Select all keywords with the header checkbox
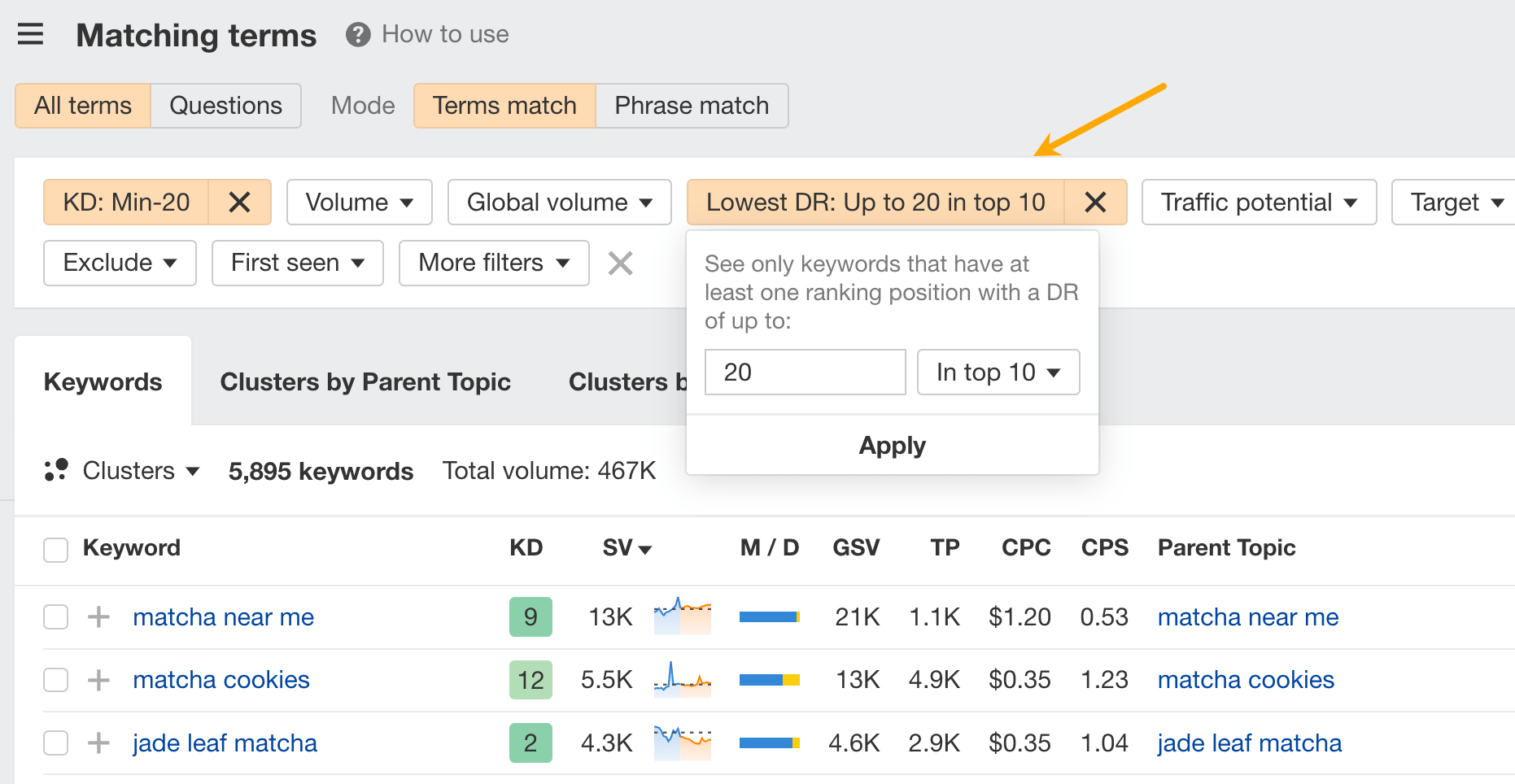 point(55,549)
